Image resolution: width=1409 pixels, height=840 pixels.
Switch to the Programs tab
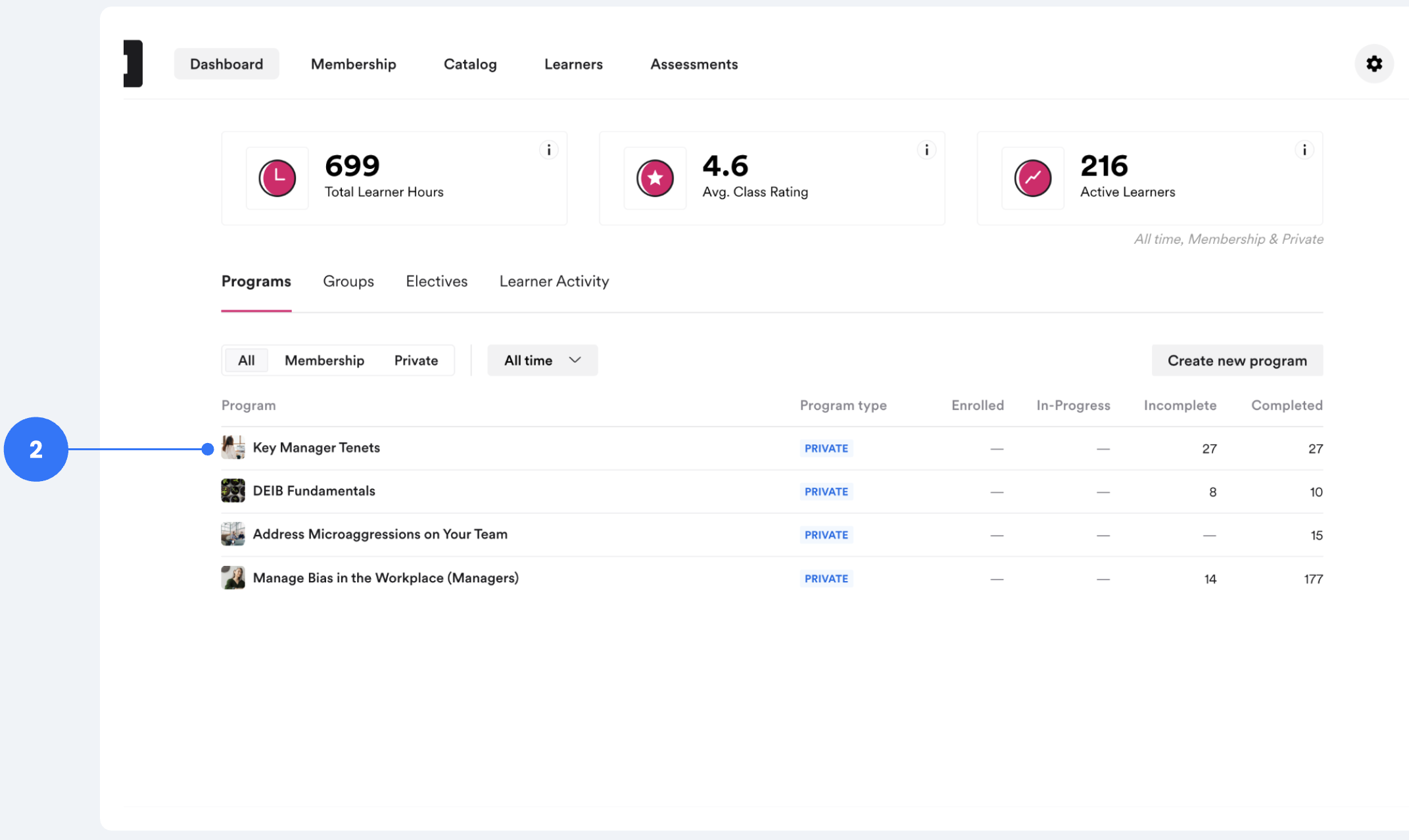click(x=256, y=281)
